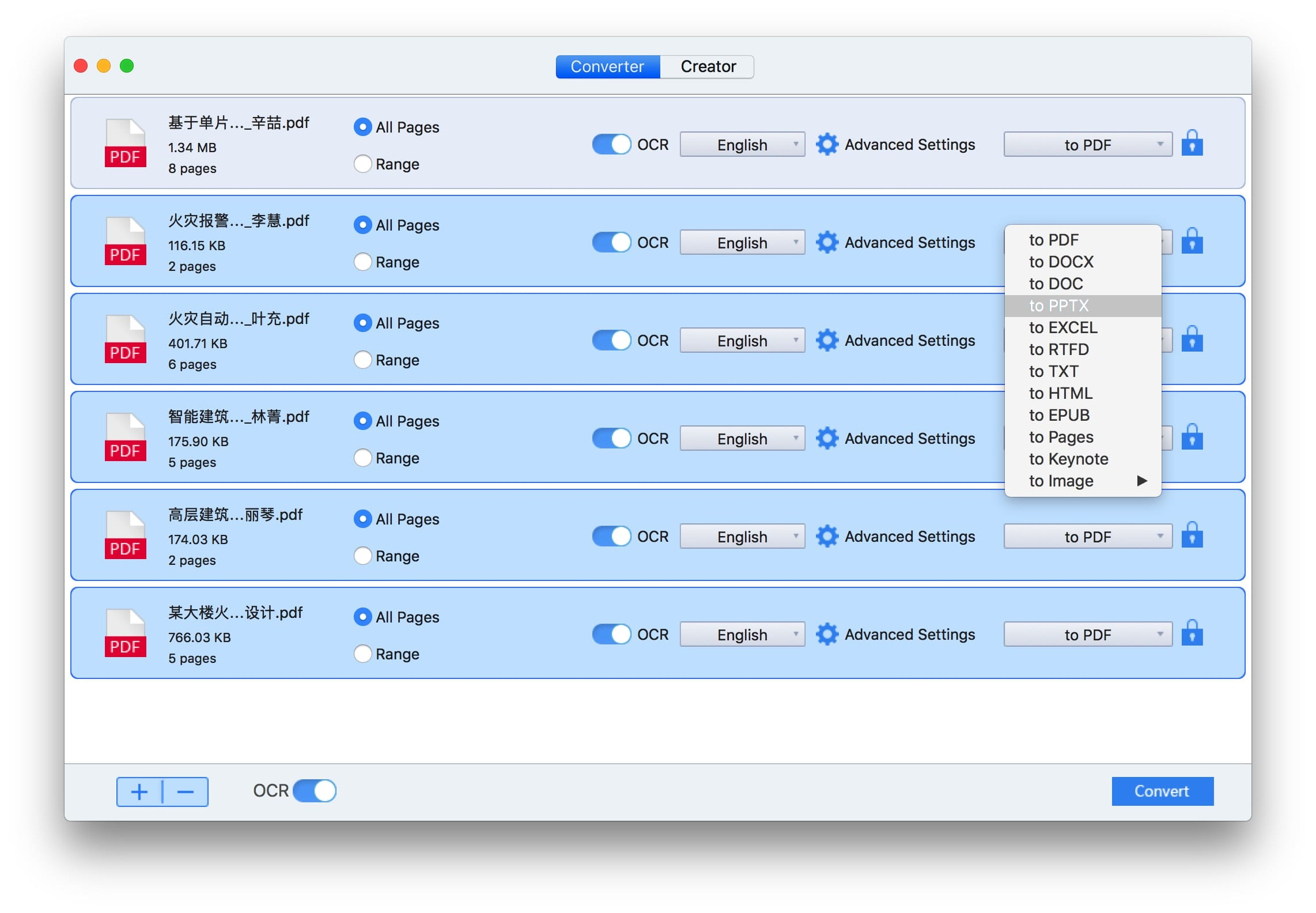Select All Pages for 火灾自动 file
The image size is (1316, 913).
(x=362, y=322)
